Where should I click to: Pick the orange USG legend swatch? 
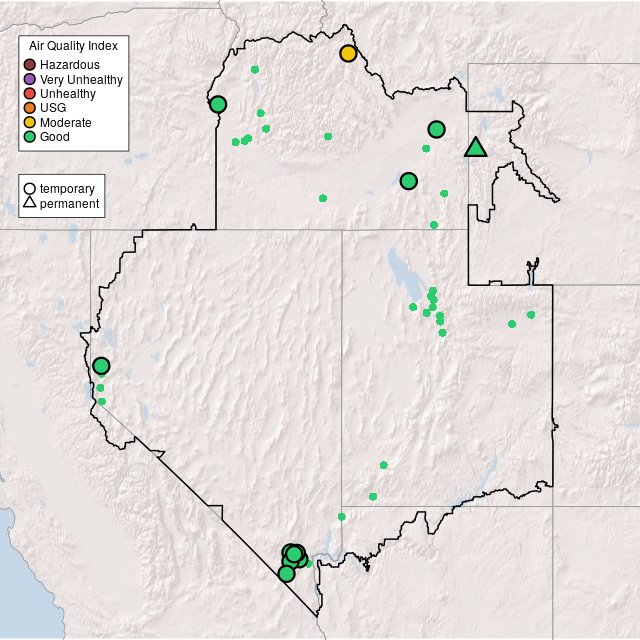pos(30,107)
